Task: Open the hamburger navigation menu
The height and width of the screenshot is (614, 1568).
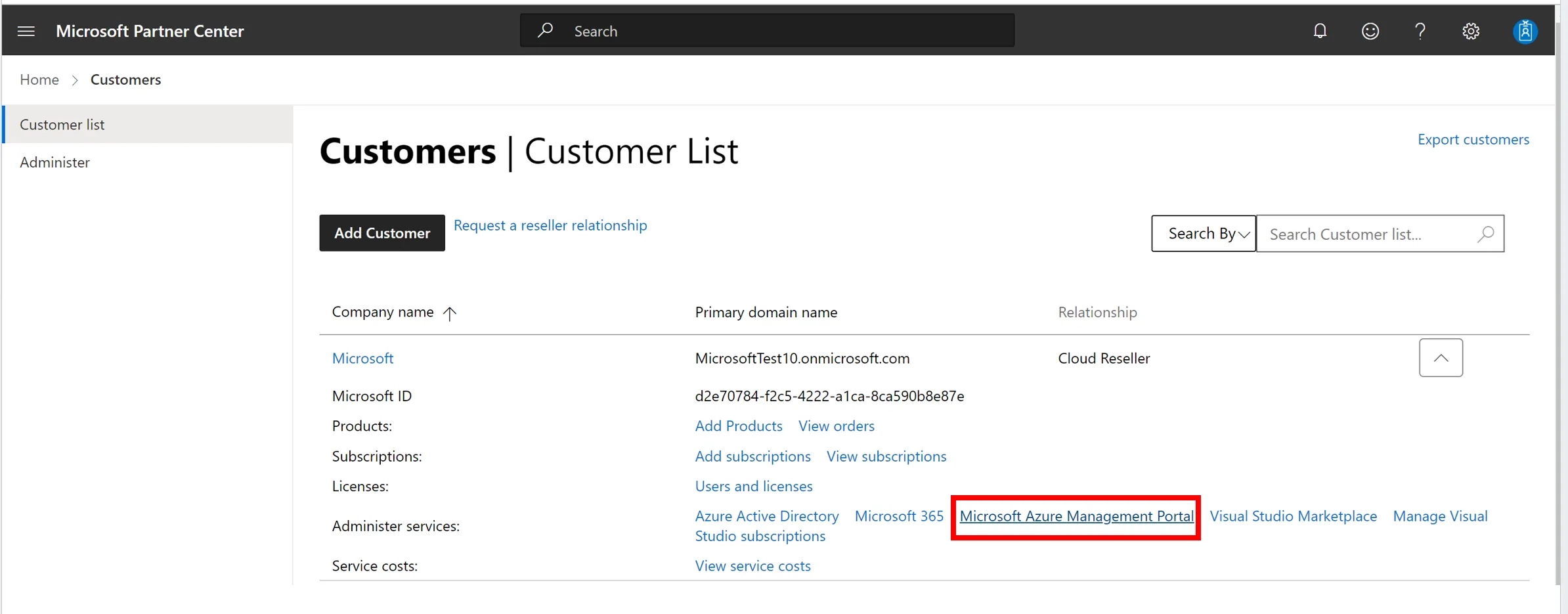Action: click(26, 31)
